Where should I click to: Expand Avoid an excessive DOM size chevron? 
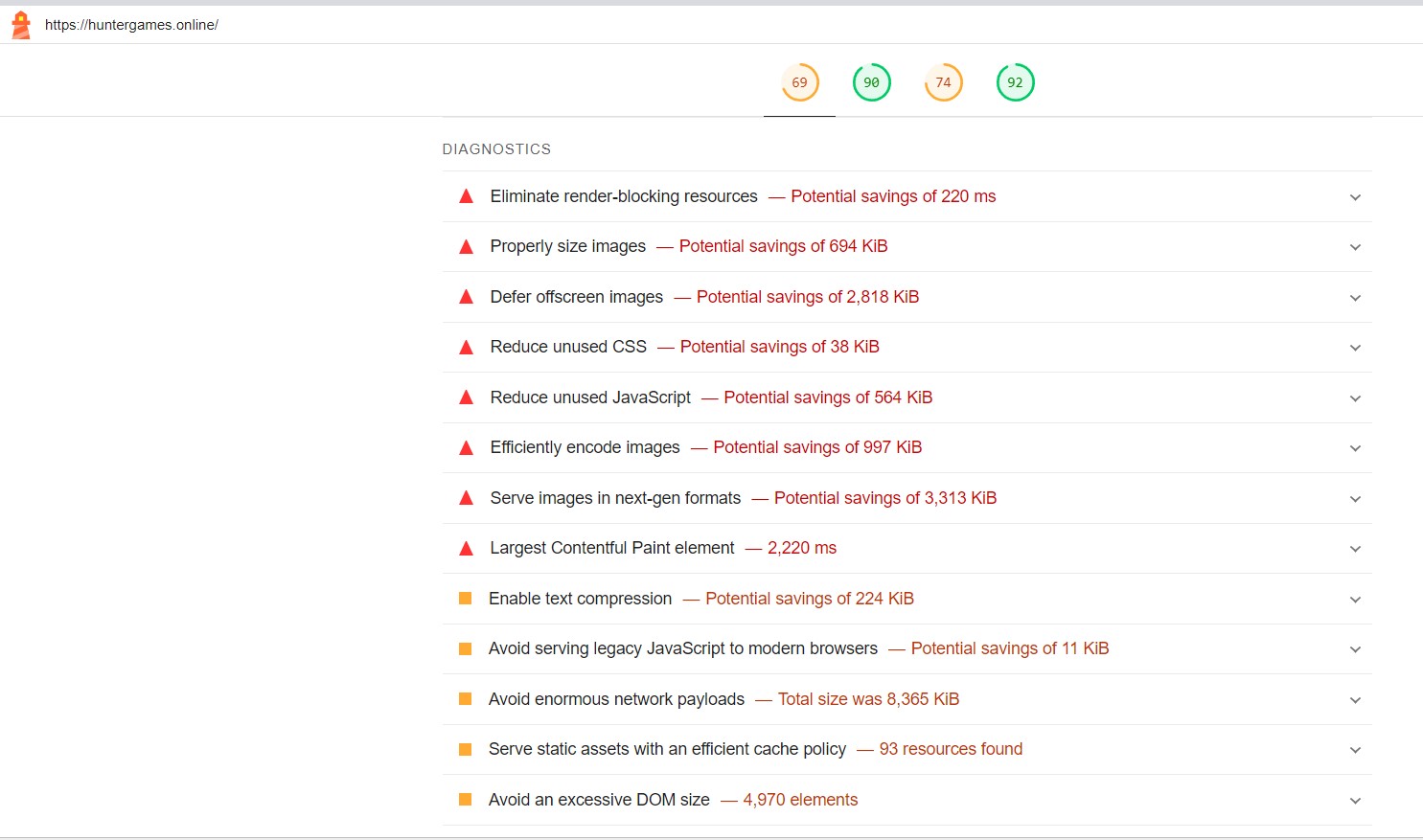(x=1355, y=801)
